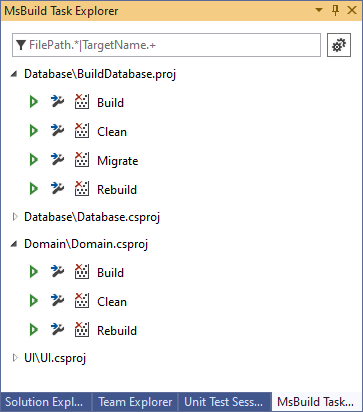The width and height of the screenshot is (363, 412).
Task: Open the window position dropdown arrow
Action: (319, 10)
